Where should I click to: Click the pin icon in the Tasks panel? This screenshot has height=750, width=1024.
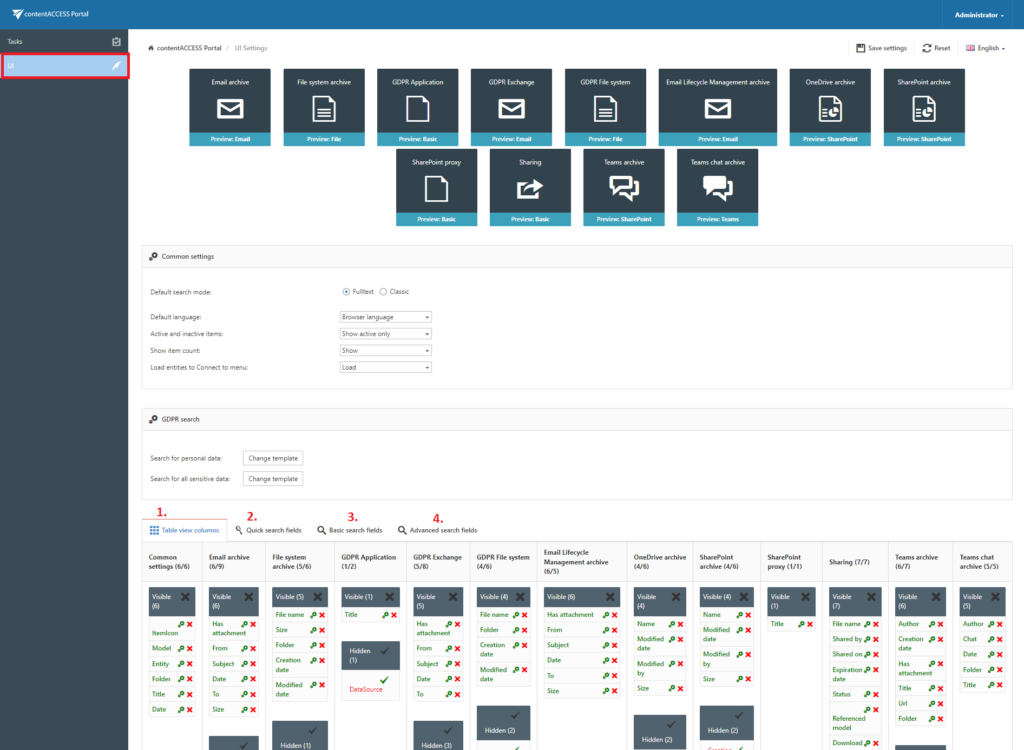[x=117, y=41]
